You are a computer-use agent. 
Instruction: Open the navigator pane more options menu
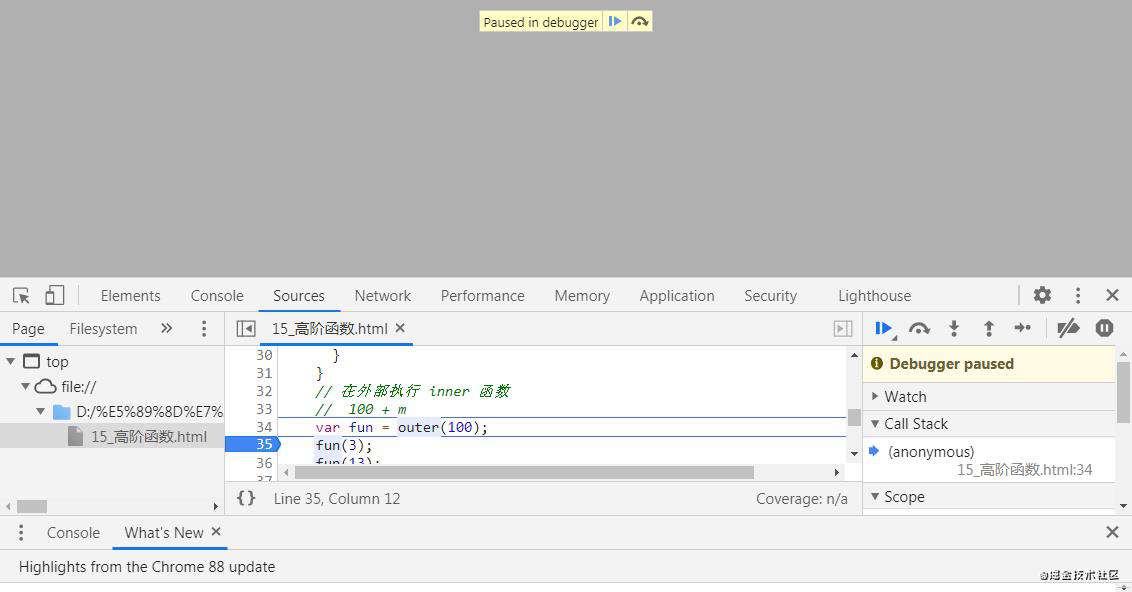point(204,329)
